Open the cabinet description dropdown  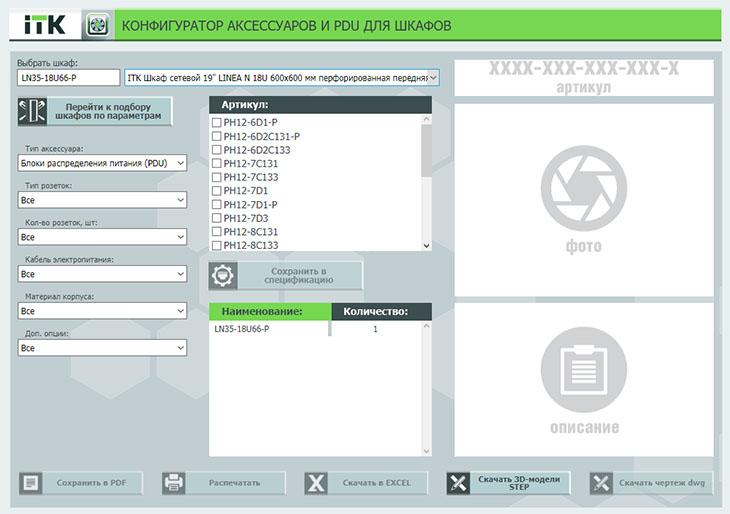282,78
